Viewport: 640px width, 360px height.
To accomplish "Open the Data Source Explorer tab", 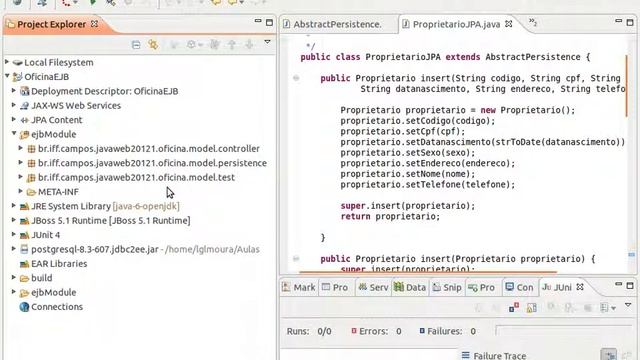I will click(410, 287).
